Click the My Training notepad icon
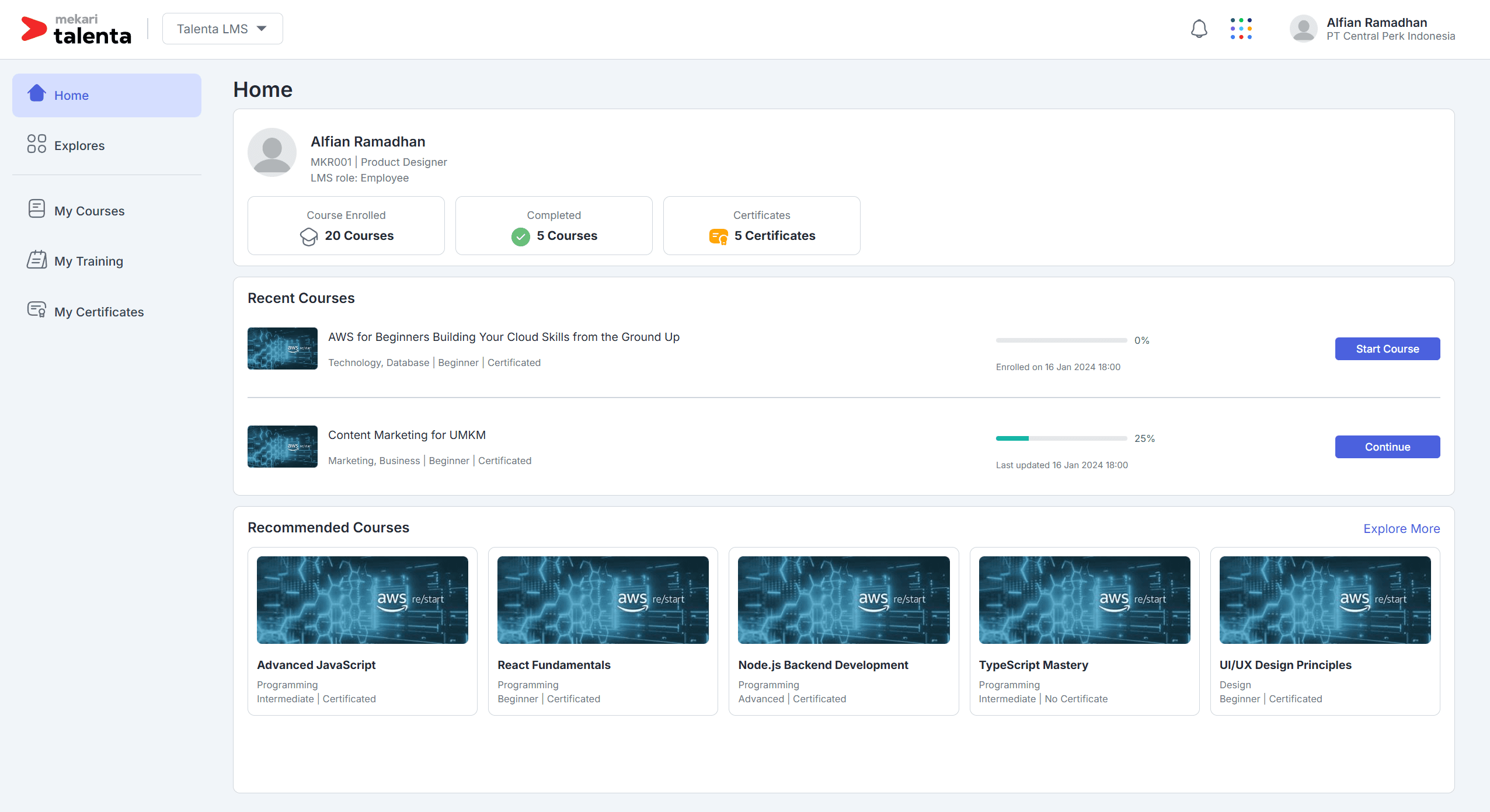The height and width of the screenshot is (812, 1490). click(37, 260)
